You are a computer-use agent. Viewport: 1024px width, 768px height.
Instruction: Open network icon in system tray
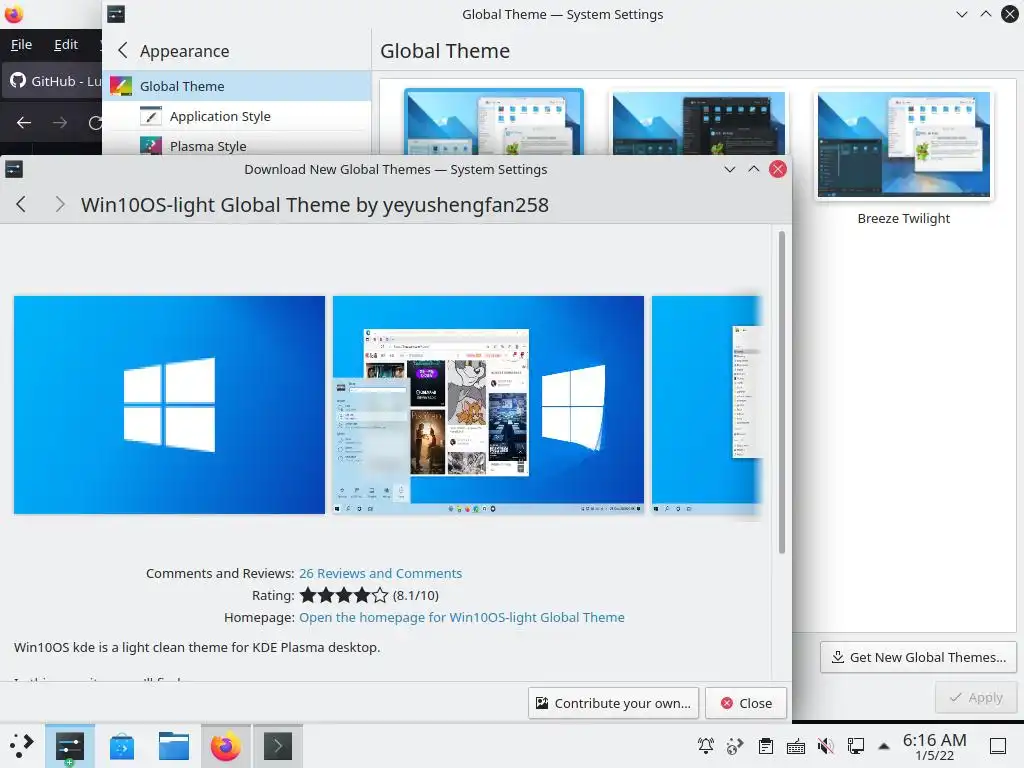pos(856,746)
